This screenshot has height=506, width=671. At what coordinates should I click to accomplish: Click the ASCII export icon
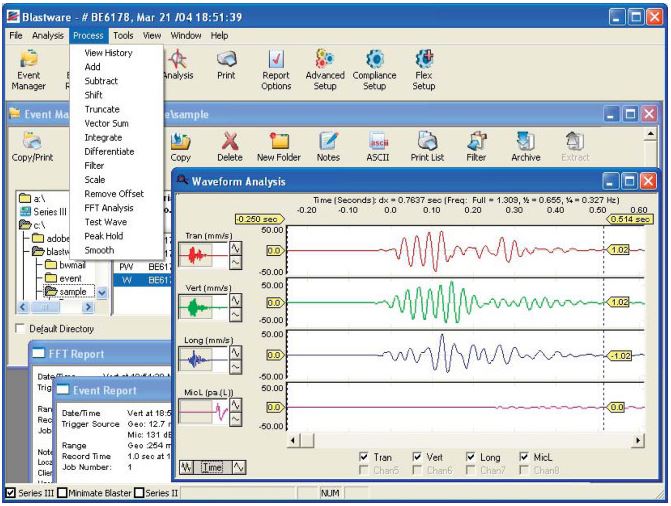(x=378, y=146)
